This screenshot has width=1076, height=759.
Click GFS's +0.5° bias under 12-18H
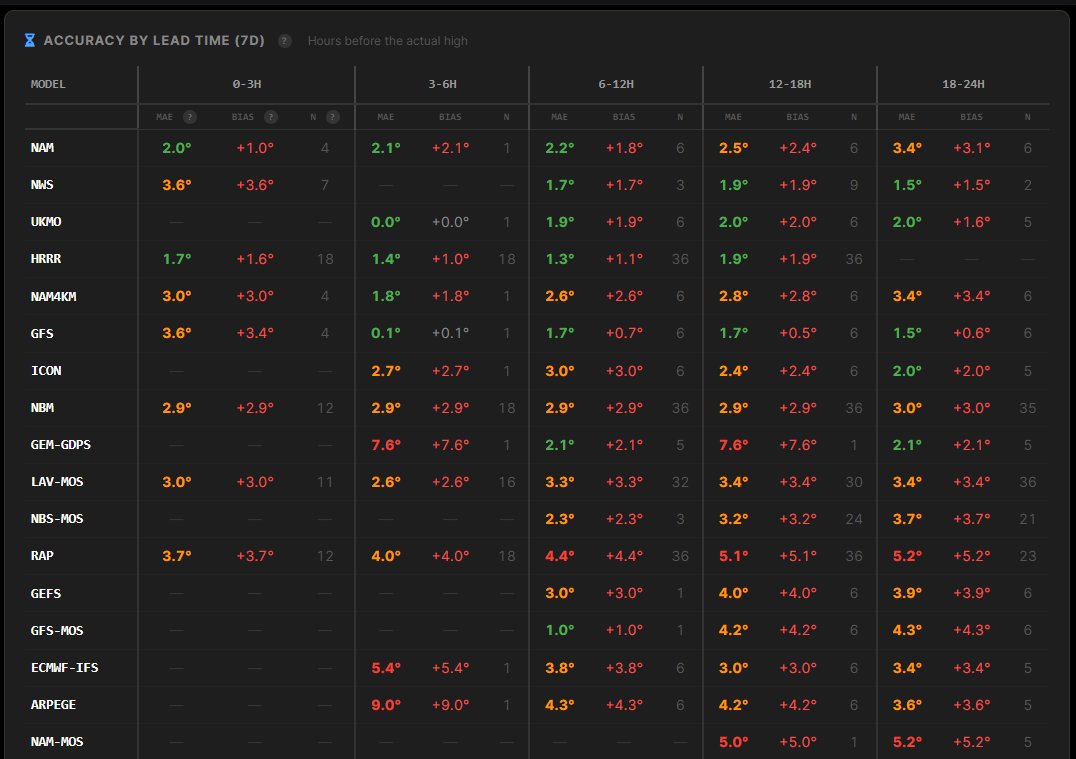coord(797,333)
